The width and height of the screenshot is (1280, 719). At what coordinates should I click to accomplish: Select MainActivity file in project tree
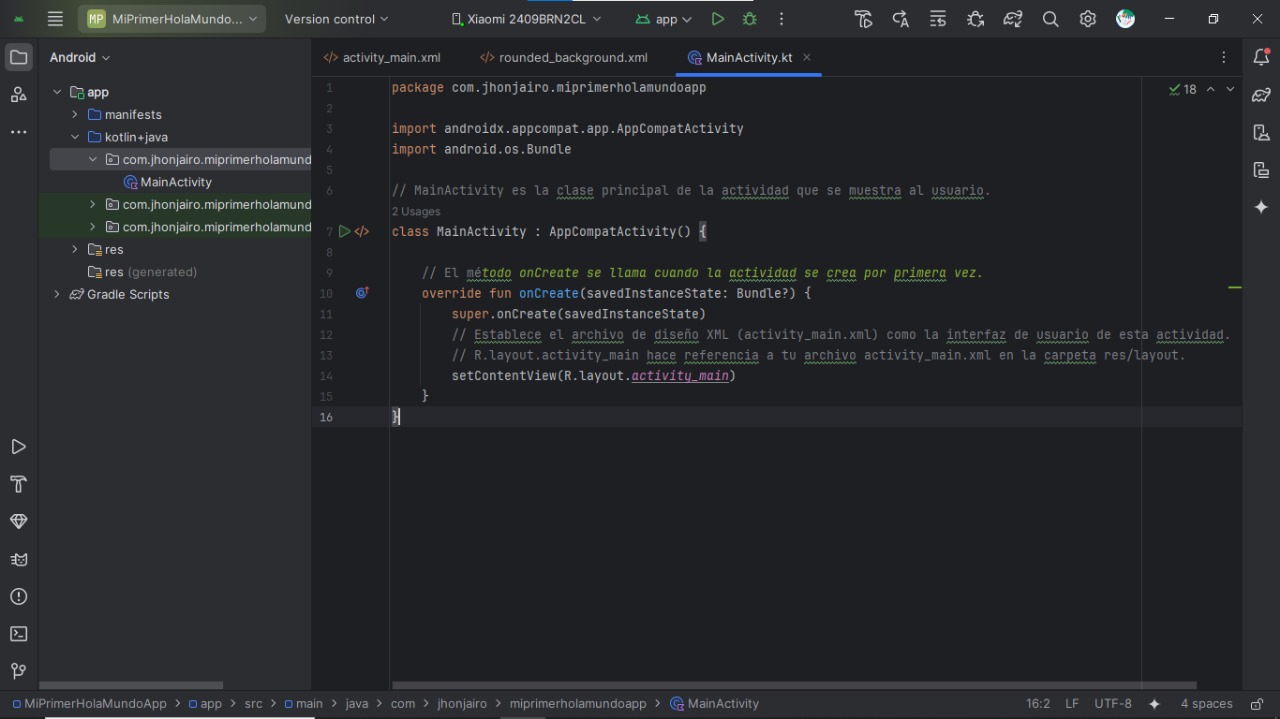click(167, 182)
